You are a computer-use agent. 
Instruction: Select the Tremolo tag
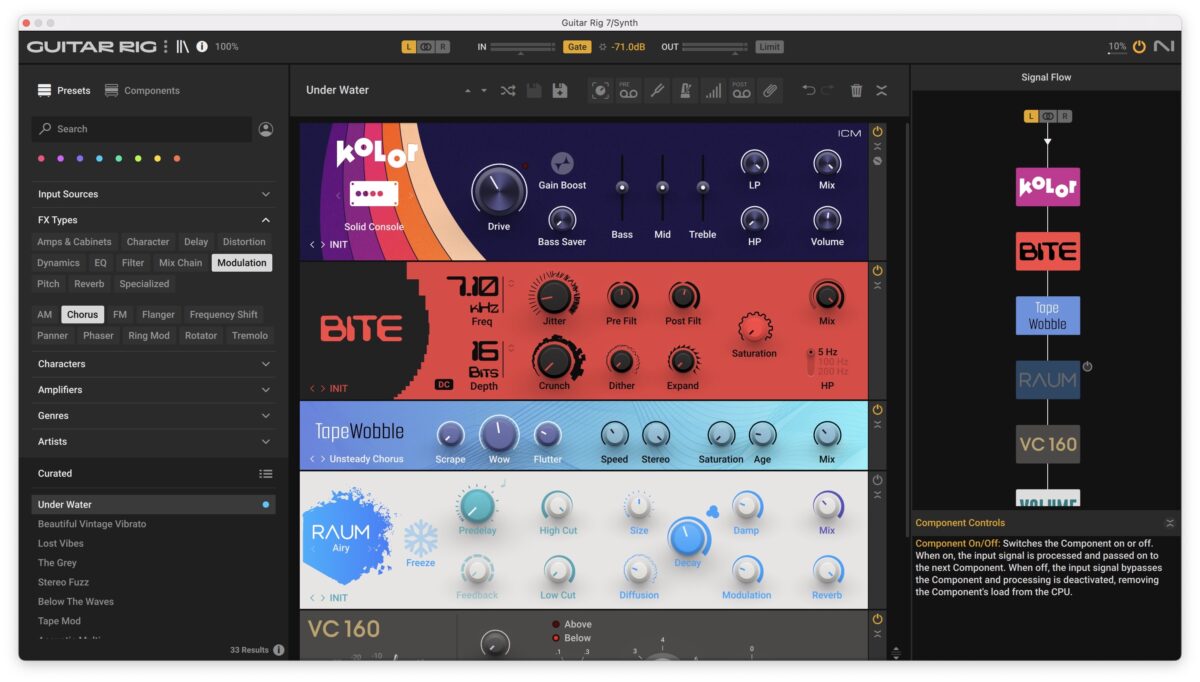coord(250,336)
